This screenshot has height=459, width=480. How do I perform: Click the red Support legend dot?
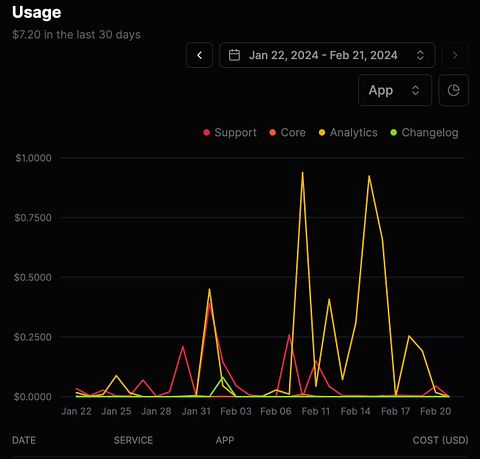point(207,133)
